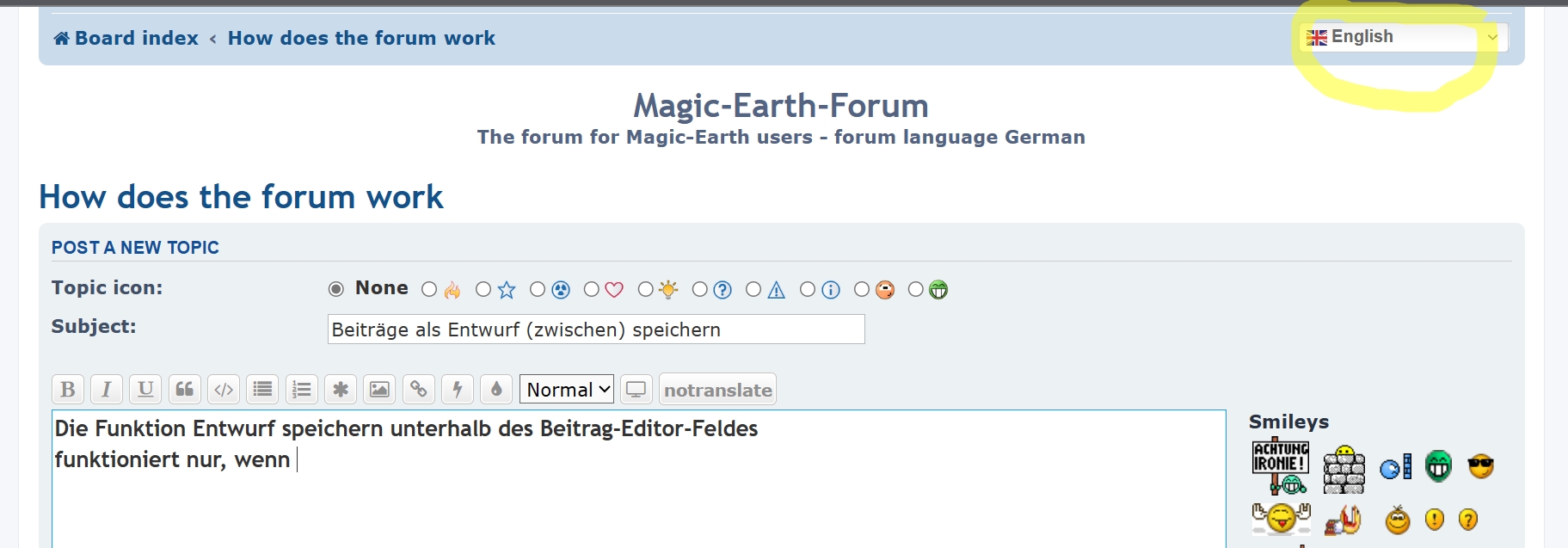
Task: Click the notranslate button
Action: tap(717, 390)
